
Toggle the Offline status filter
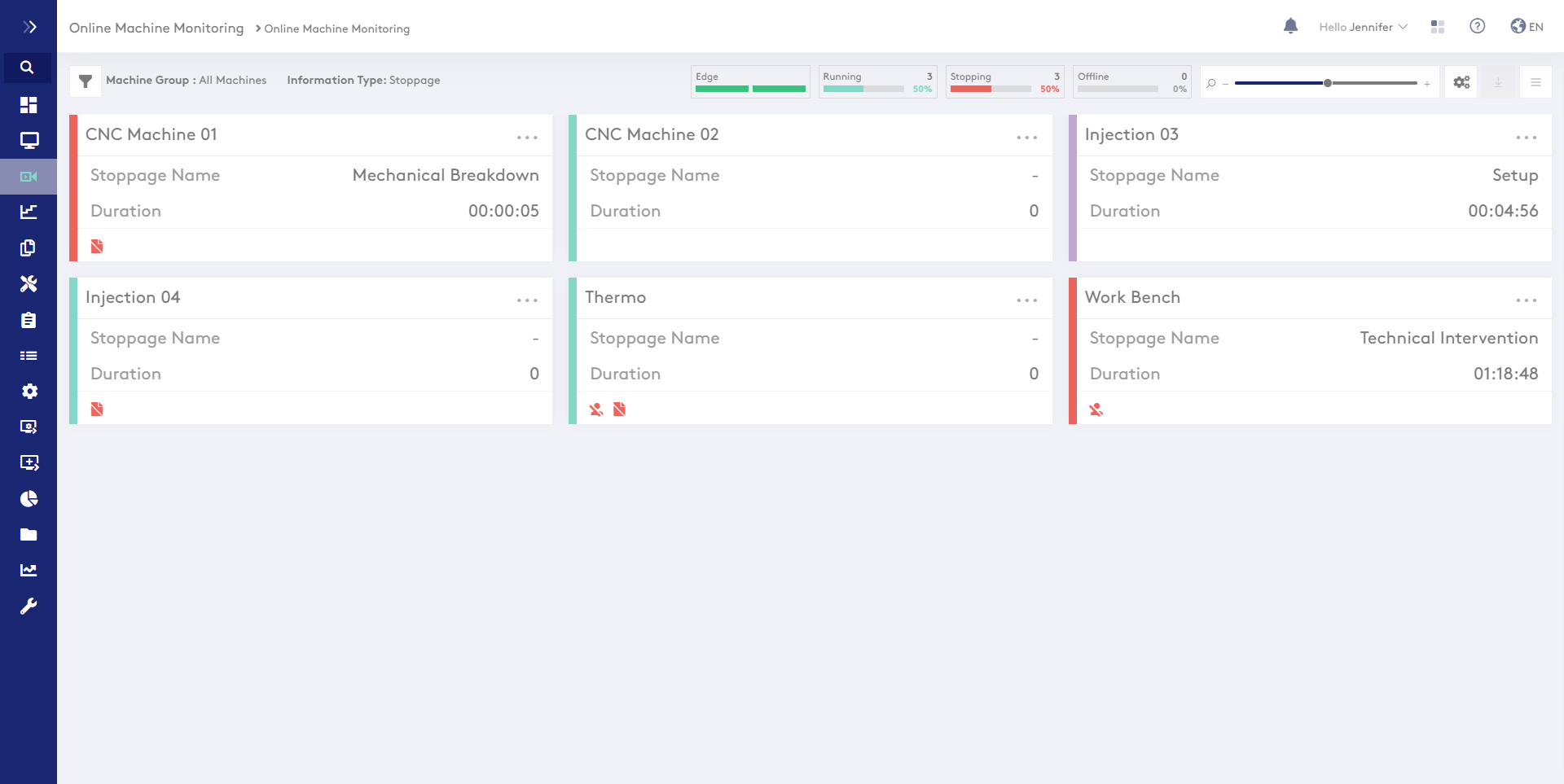[1131, 81]
